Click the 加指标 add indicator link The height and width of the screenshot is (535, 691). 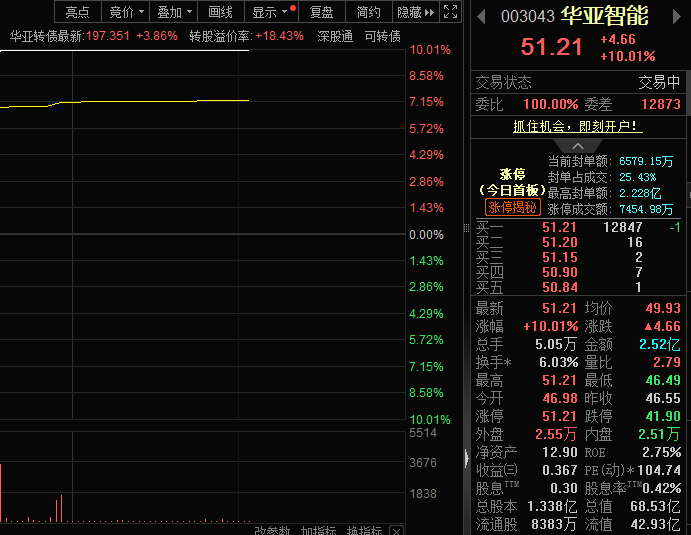(x=319, y=530)
